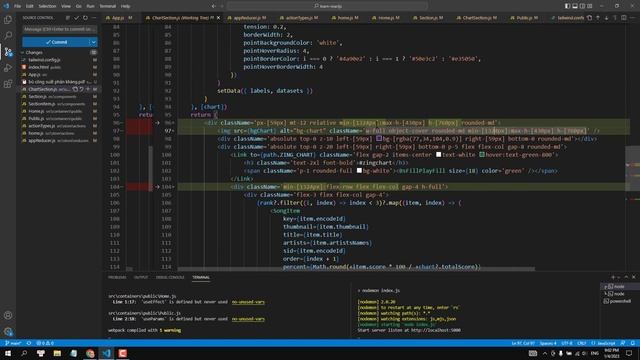The height and width of the screenshot is (360, 640).
Task: Go to previous change arrow in diff toolbar
Action: [598, 18]
